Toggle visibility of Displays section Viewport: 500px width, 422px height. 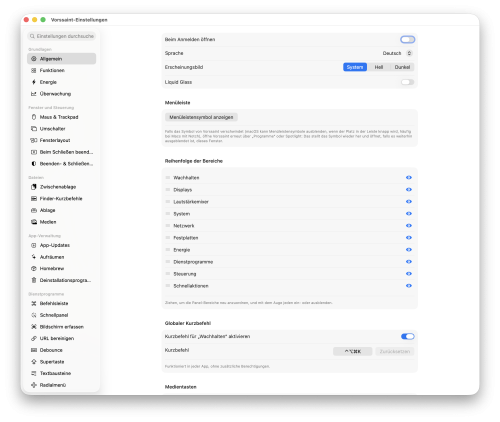[x=409, y=190]
